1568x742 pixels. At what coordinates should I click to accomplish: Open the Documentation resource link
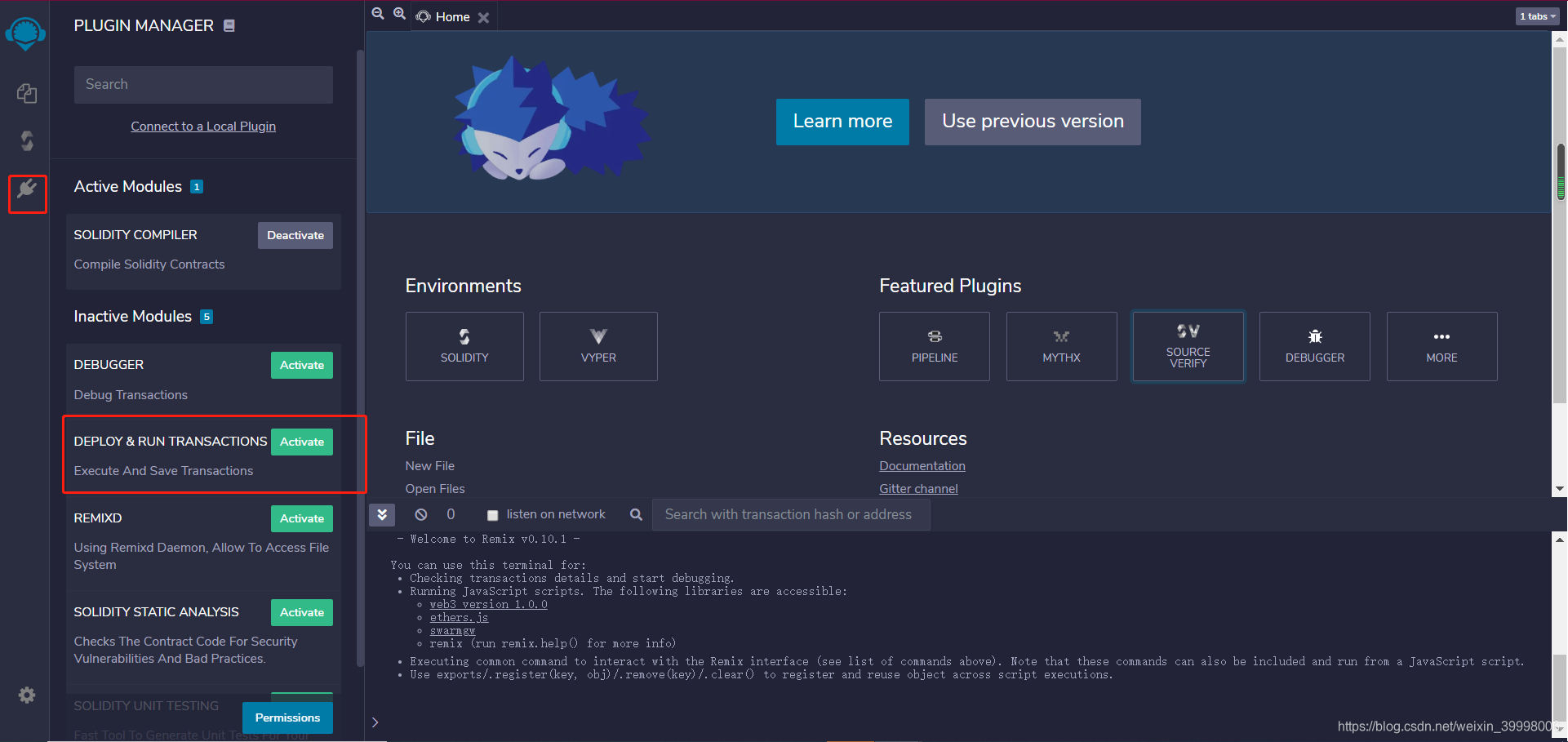pos(922,465)
